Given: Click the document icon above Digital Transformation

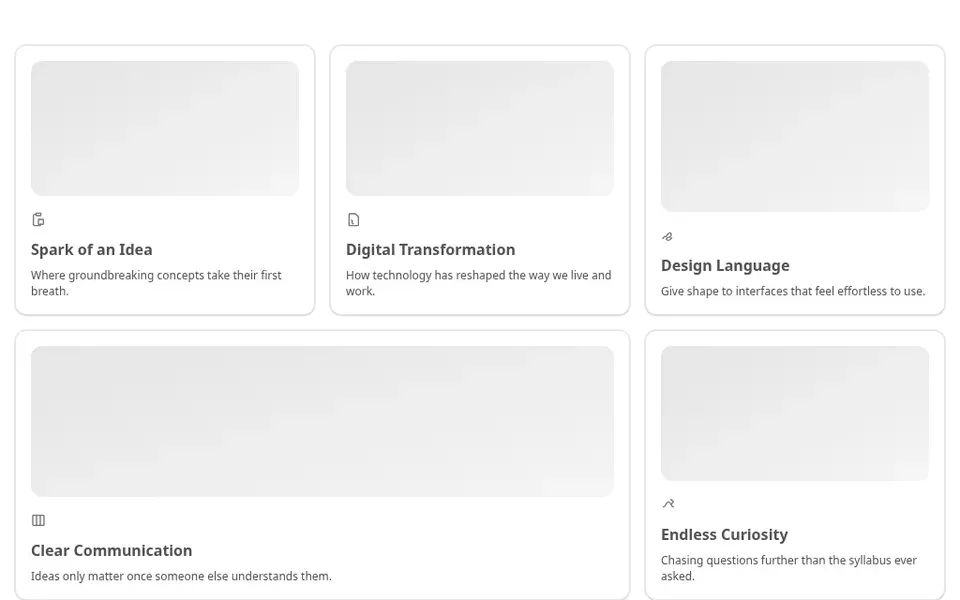Looking at the screenshot, I should [x=353, y=219].
